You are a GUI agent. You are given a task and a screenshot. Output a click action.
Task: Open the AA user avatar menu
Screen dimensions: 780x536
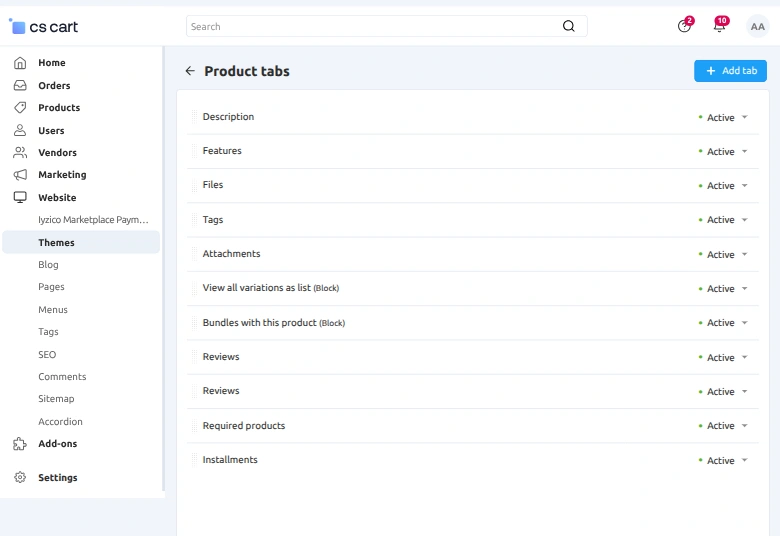757,26
